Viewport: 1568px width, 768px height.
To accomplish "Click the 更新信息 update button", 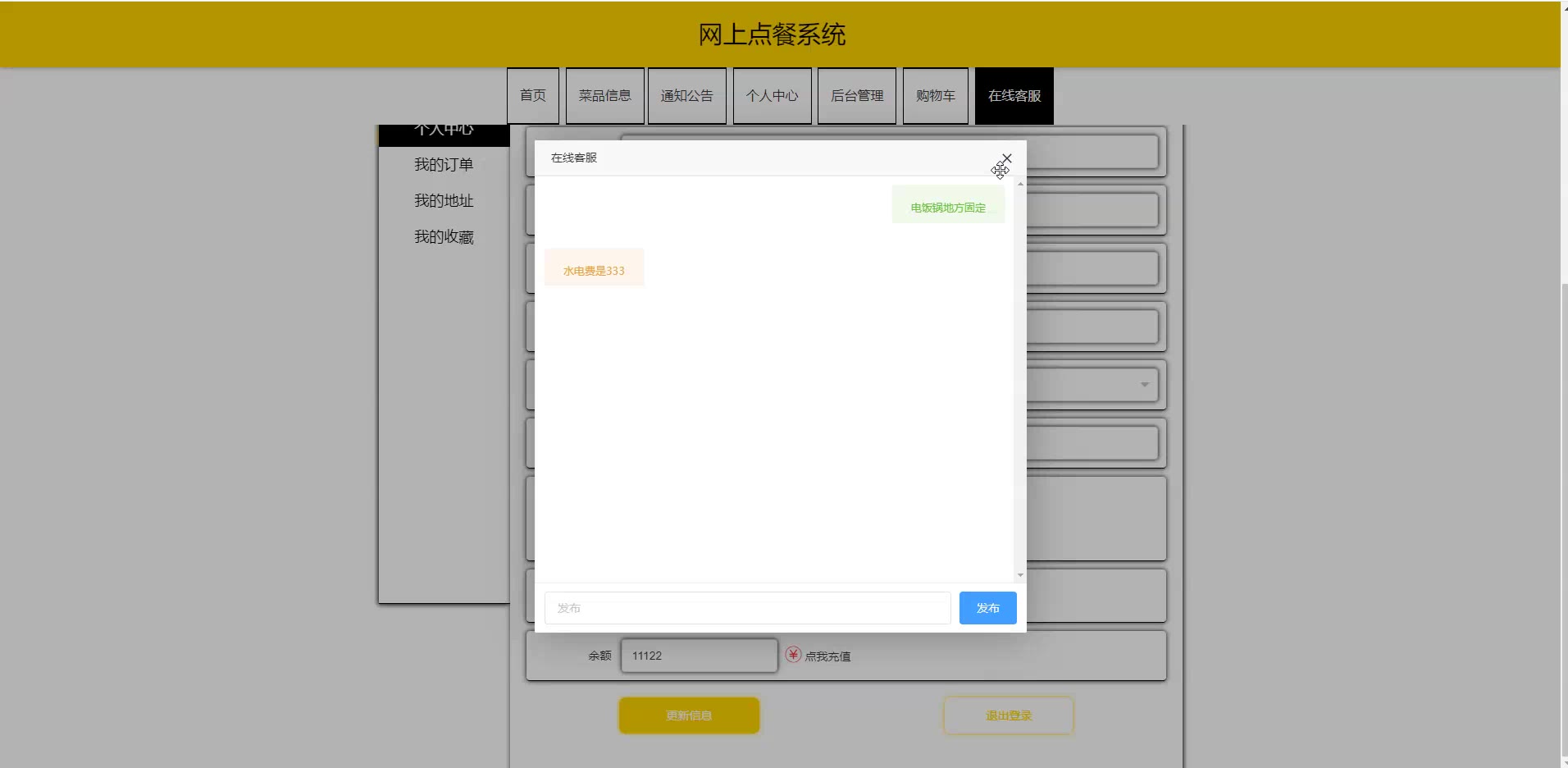I will pos(689,715).
